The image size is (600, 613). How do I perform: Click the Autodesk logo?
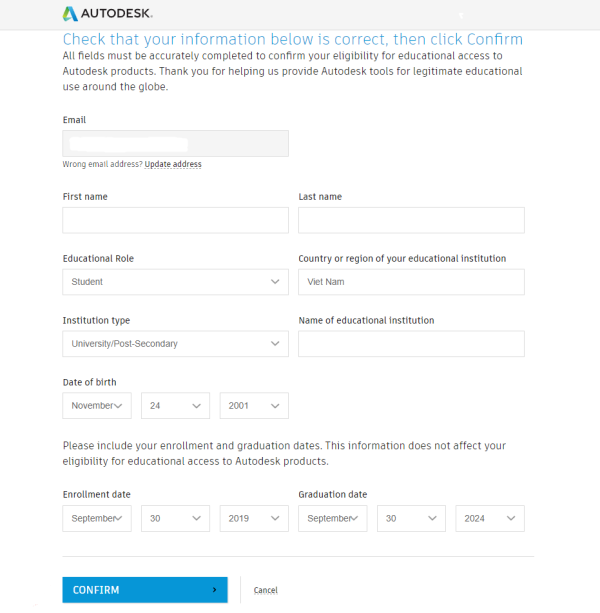[x=107, y=14]
